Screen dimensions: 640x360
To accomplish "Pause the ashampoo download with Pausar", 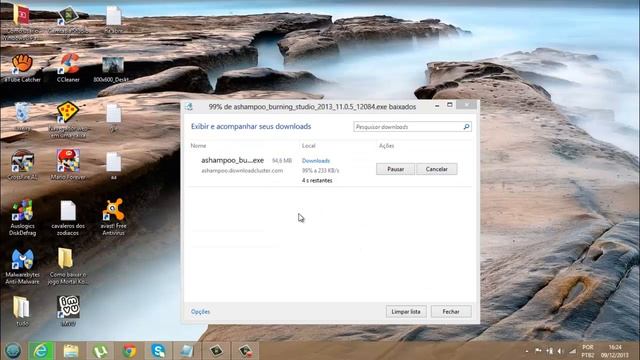I will click(395, 169).
